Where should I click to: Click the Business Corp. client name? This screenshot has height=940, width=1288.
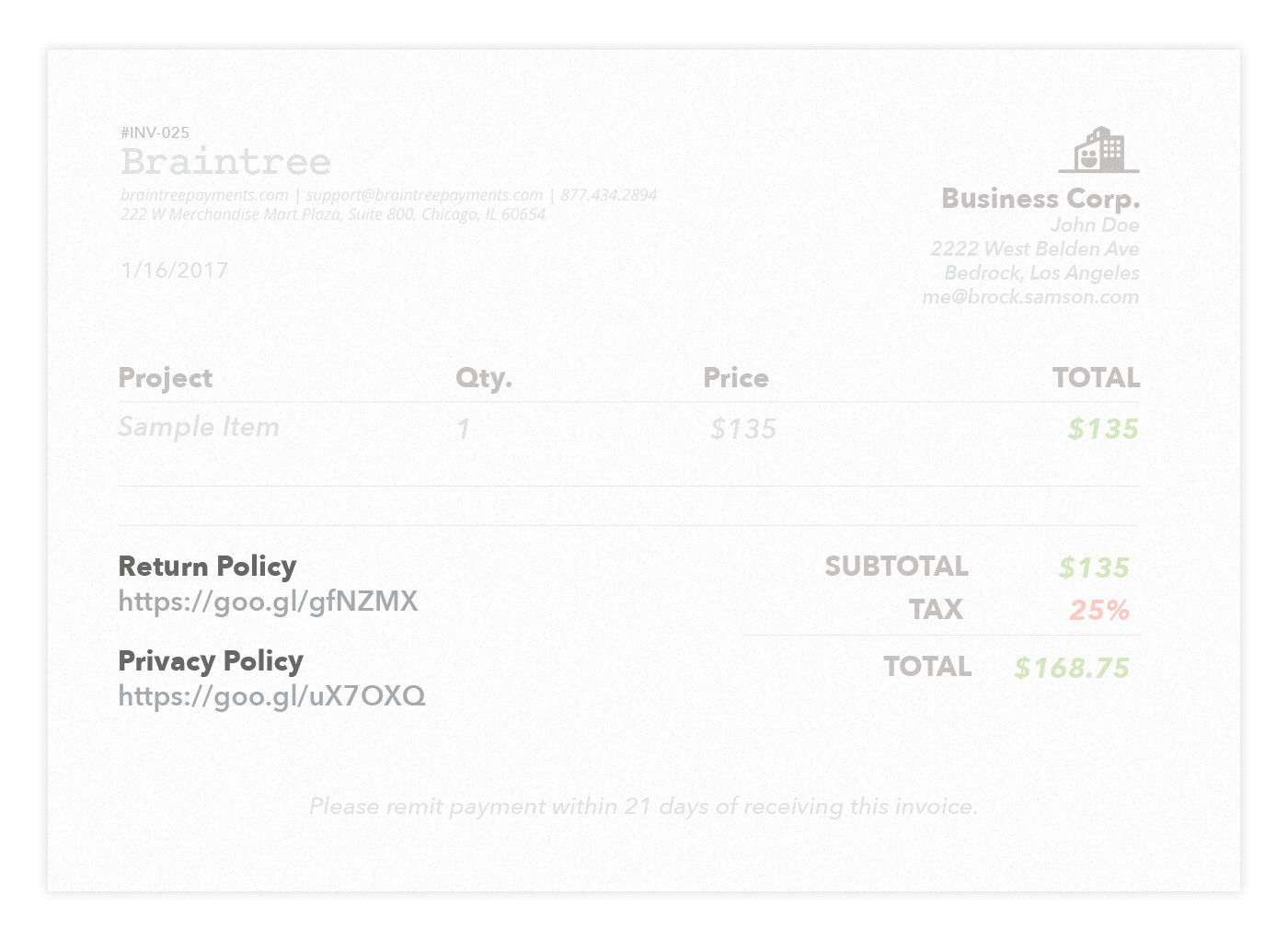(1041, 199)
